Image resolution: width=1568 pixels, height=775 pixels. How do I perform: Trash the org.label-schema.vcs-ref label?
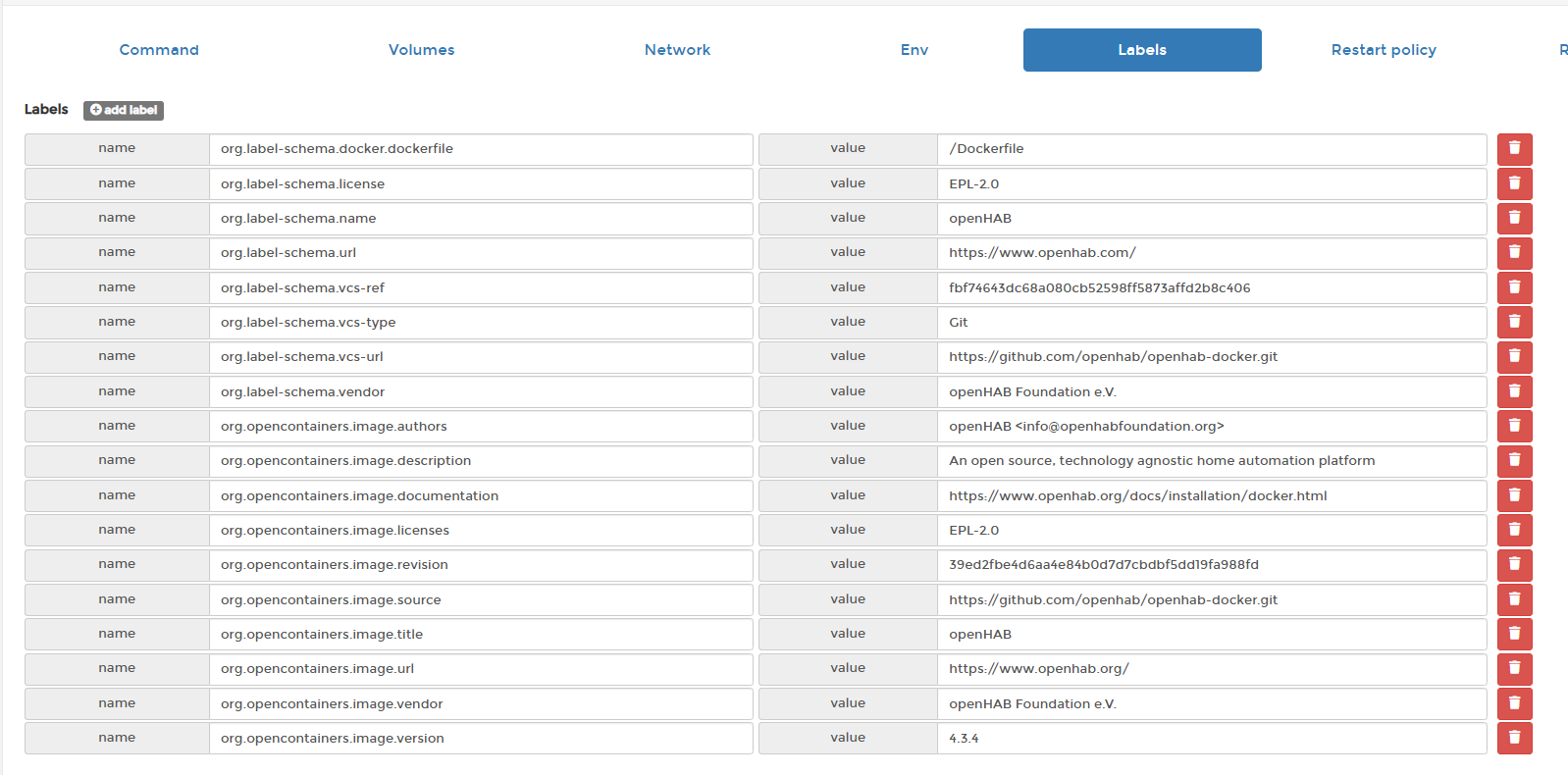(1514, 287)
